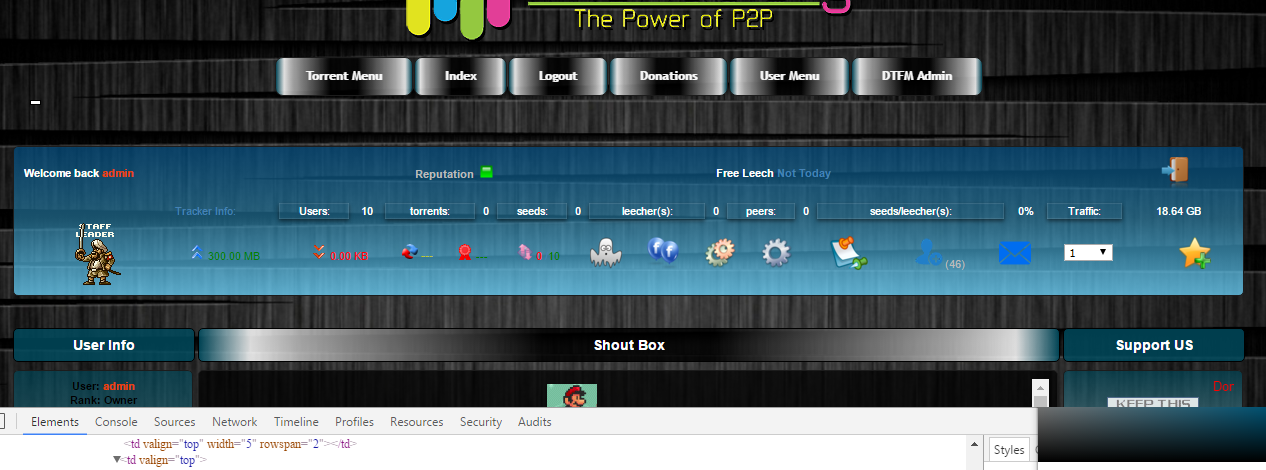This screenshot has width=1266, height=470.
Task: Click the Donations button
Action: [x=668, y=76]
